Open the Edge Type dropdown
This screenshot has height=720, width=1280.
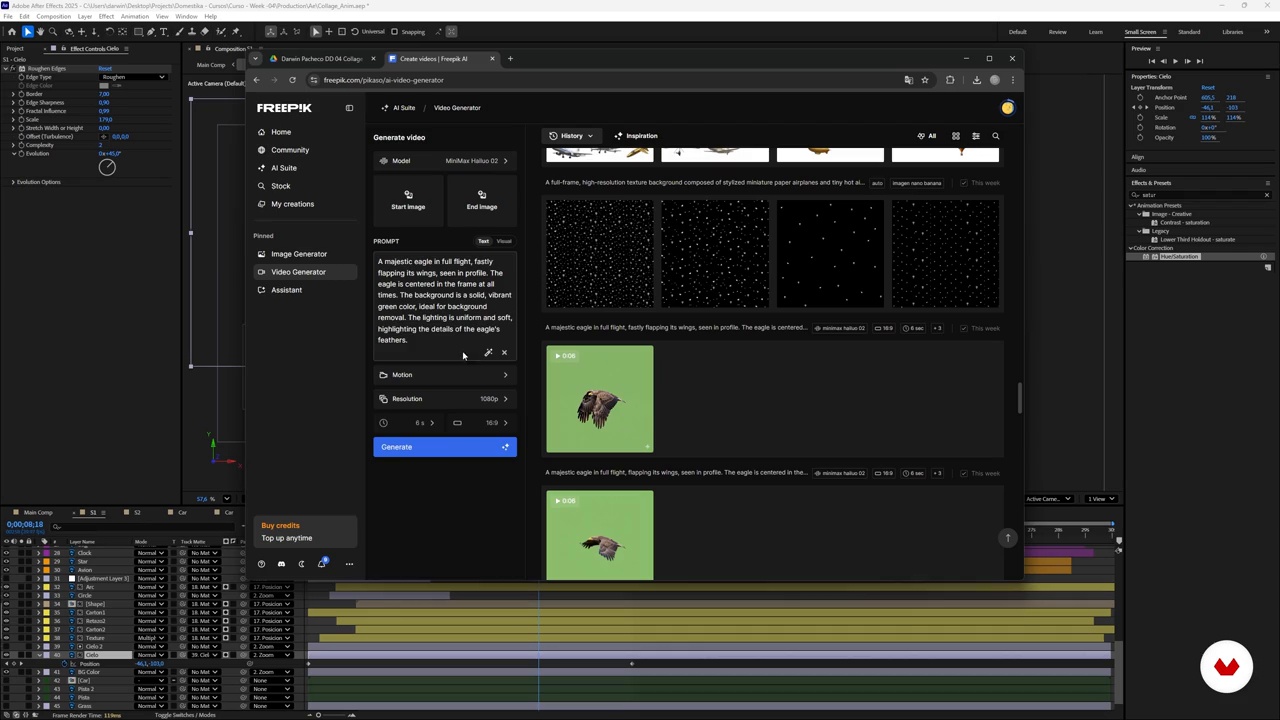click(x=133, y=77)
